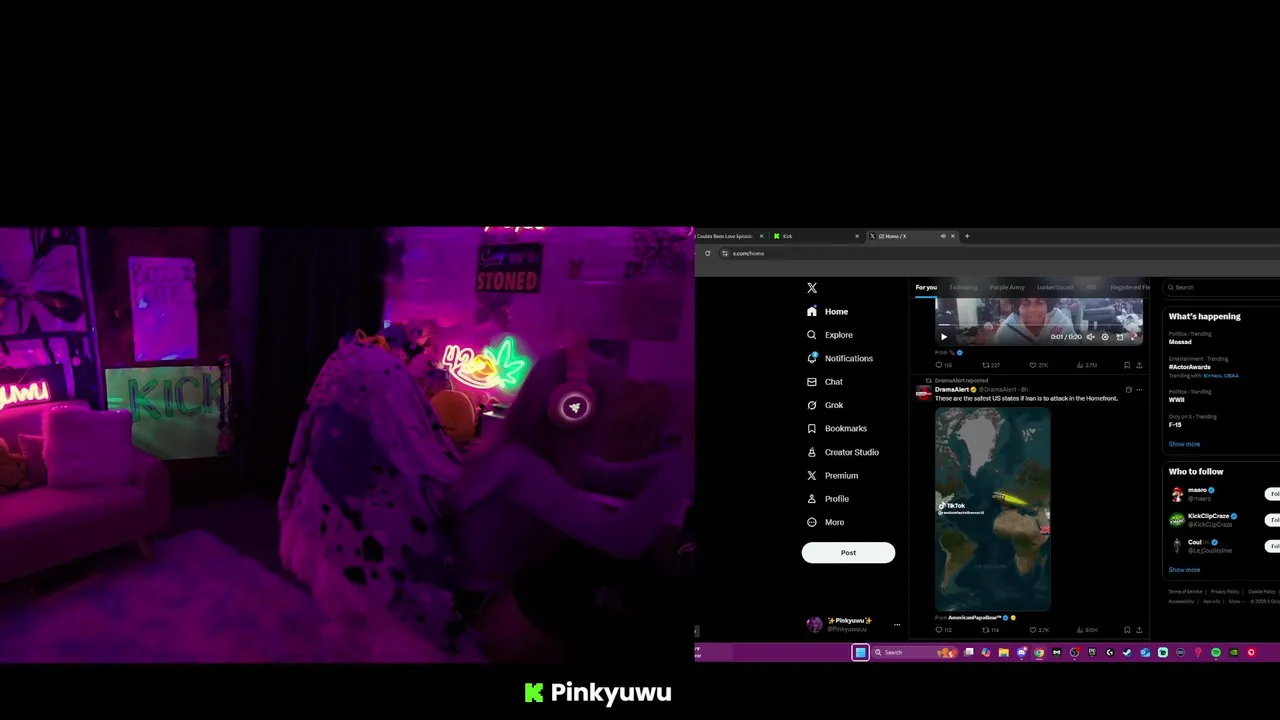Click the Grok icon on DramaAlert post

coord(1128,390)
